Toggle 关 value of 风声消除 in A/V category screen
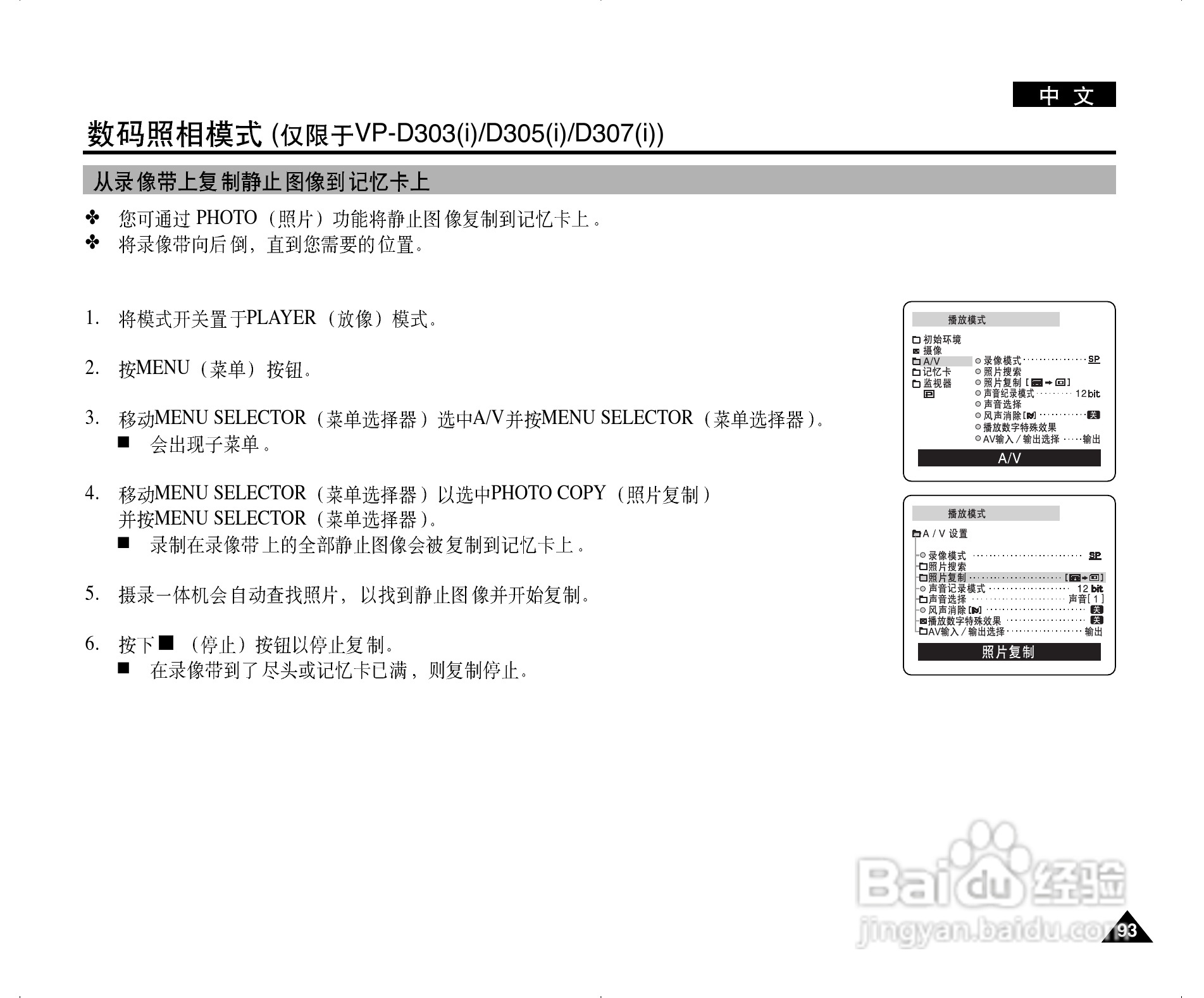1204x998 pixels. coord(1094,415)
